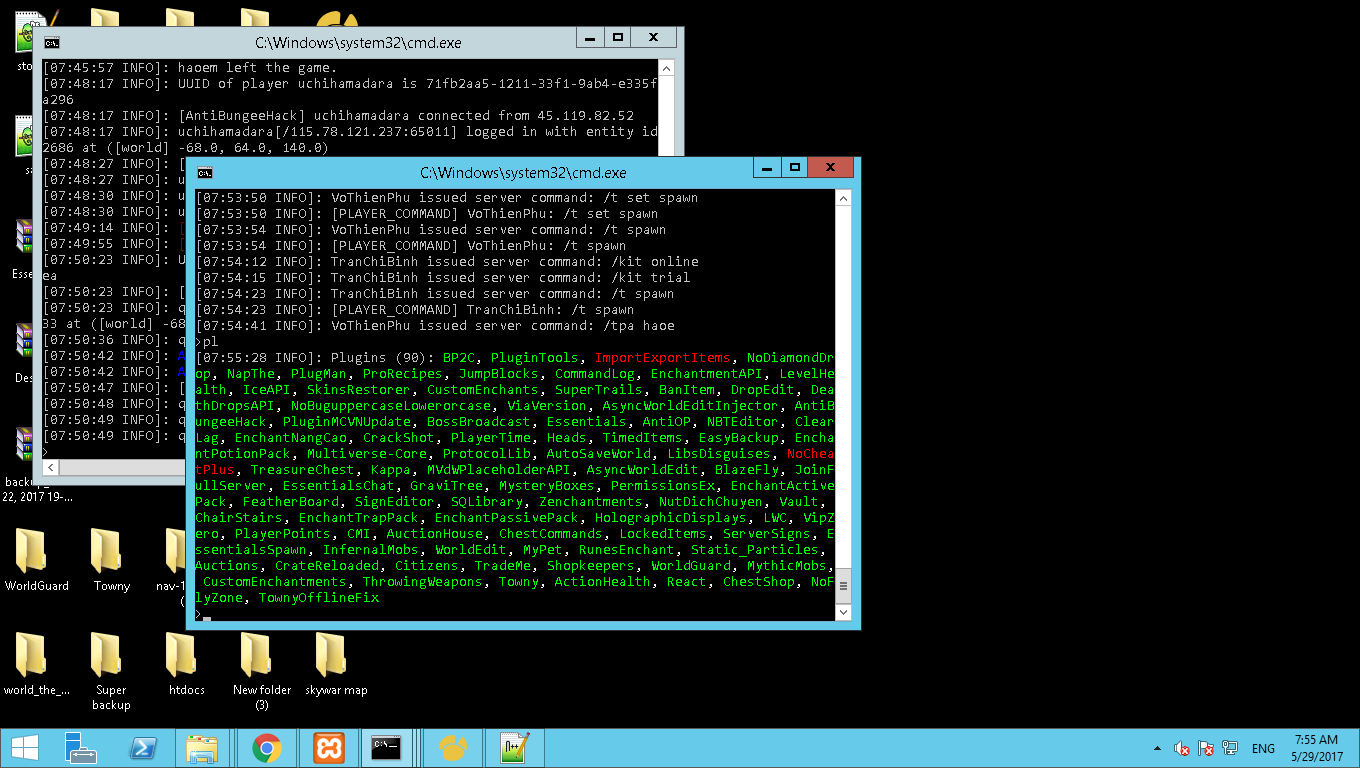The height and width of the screenshot is (768, 1360).
Task: Open the Windows Start menu
Action: click(x=24, y=747)
